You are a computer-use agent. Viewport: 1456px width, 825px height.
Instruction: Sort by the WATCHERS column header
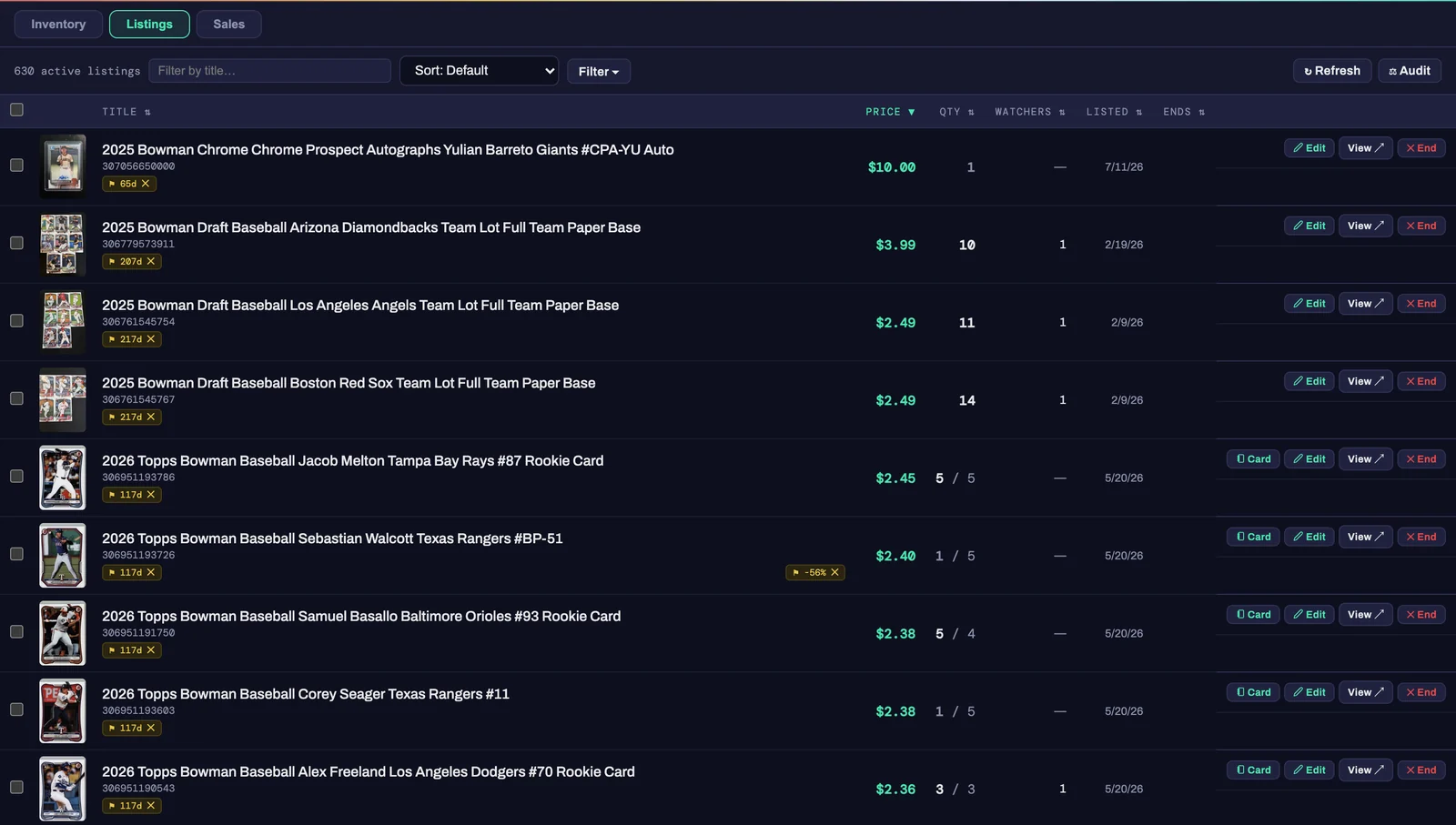1030,112
